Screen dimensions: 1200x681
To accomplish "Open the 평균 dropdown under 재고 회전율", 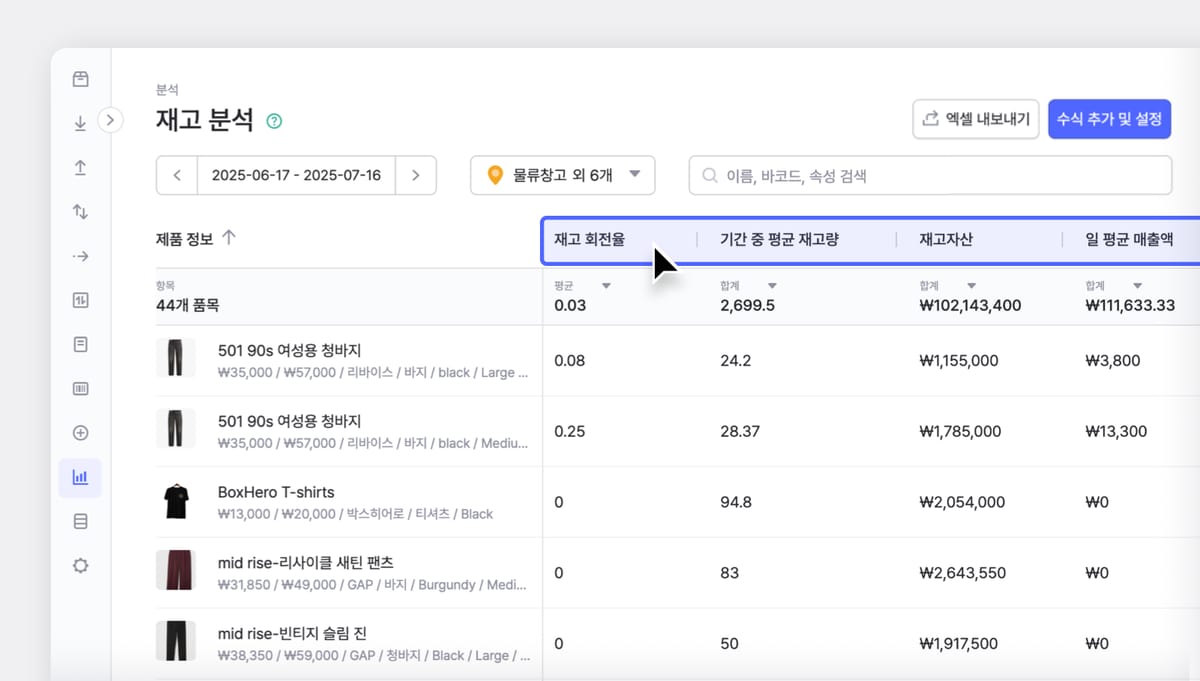I will (x=607, y=285).
